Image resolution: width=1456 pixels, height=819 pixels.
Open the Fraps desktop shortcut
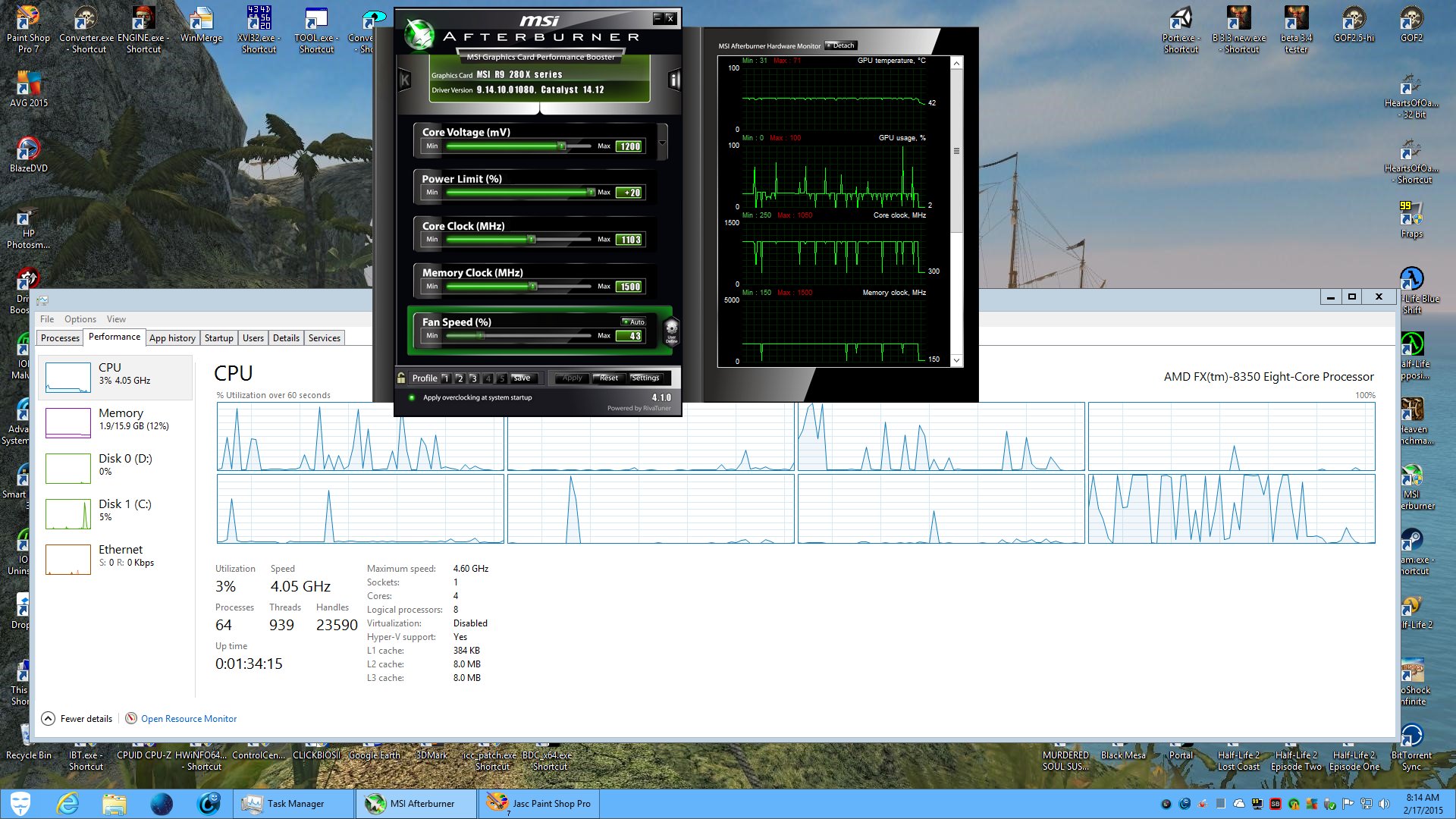coord(1411,220)
